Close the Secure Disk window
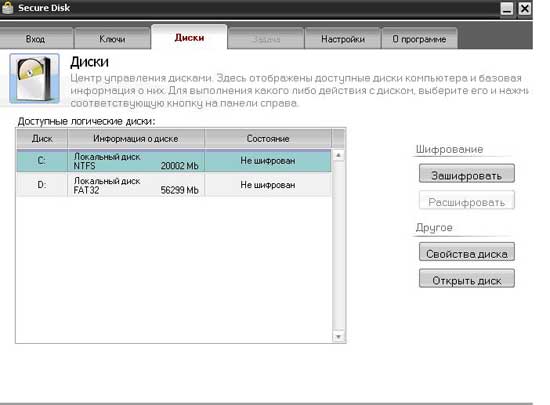This screenshot has height=405, width=550. 525,8
